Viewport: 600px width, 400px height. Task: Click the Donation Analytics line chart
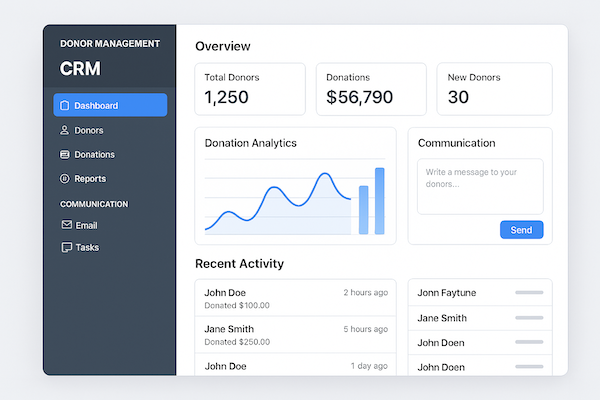[278, 204]
